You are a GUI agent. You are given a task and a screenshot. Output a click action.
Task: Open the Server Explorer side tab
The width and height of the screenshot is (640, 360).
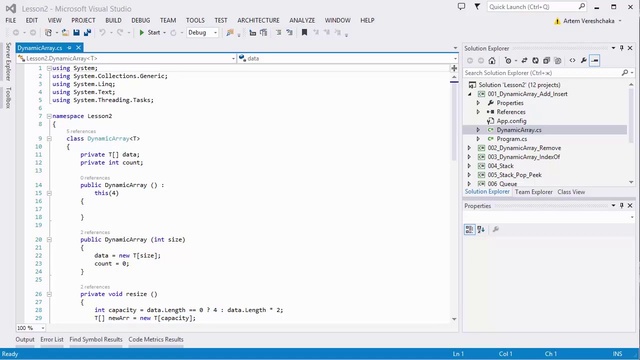[8, 61]
